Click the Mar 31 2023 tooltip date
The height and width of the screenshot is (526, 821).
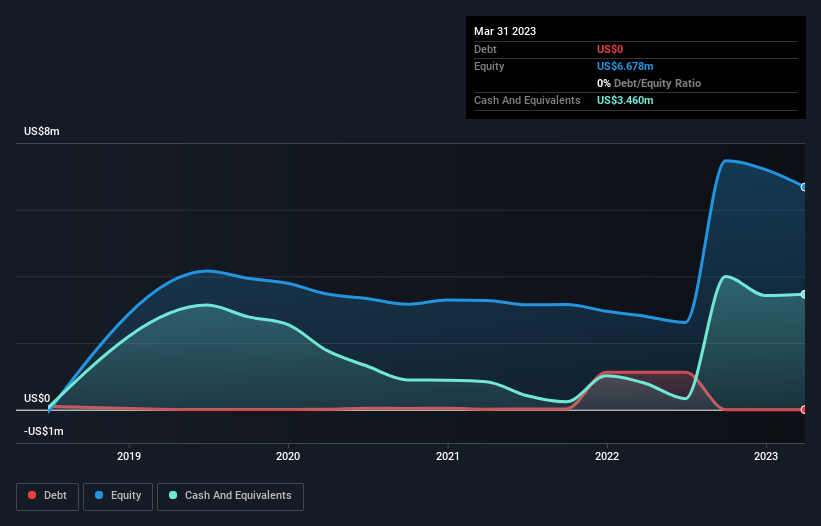(505, 31)
